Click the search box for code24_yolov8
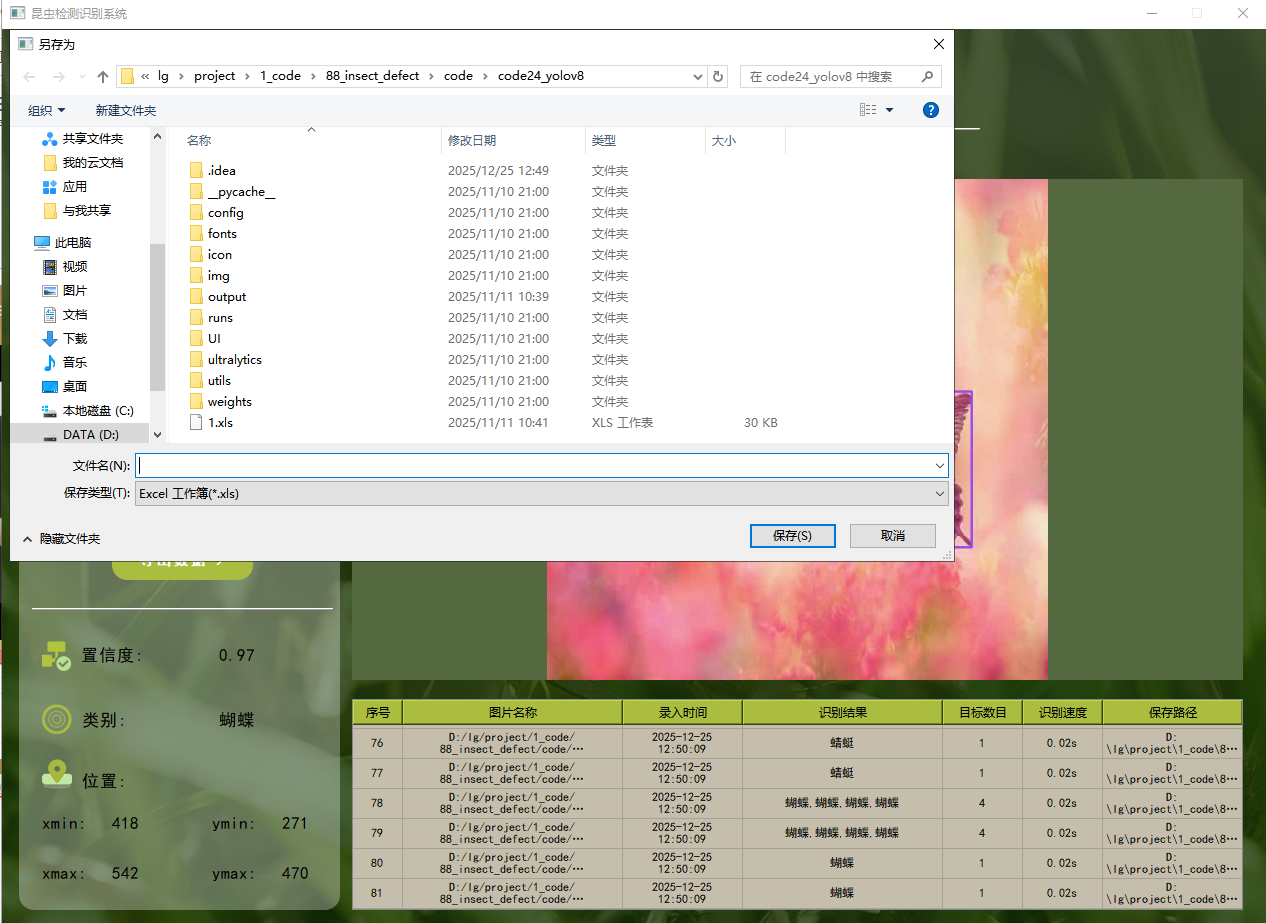Screen dimensions: 1266x923 point(840,76)
